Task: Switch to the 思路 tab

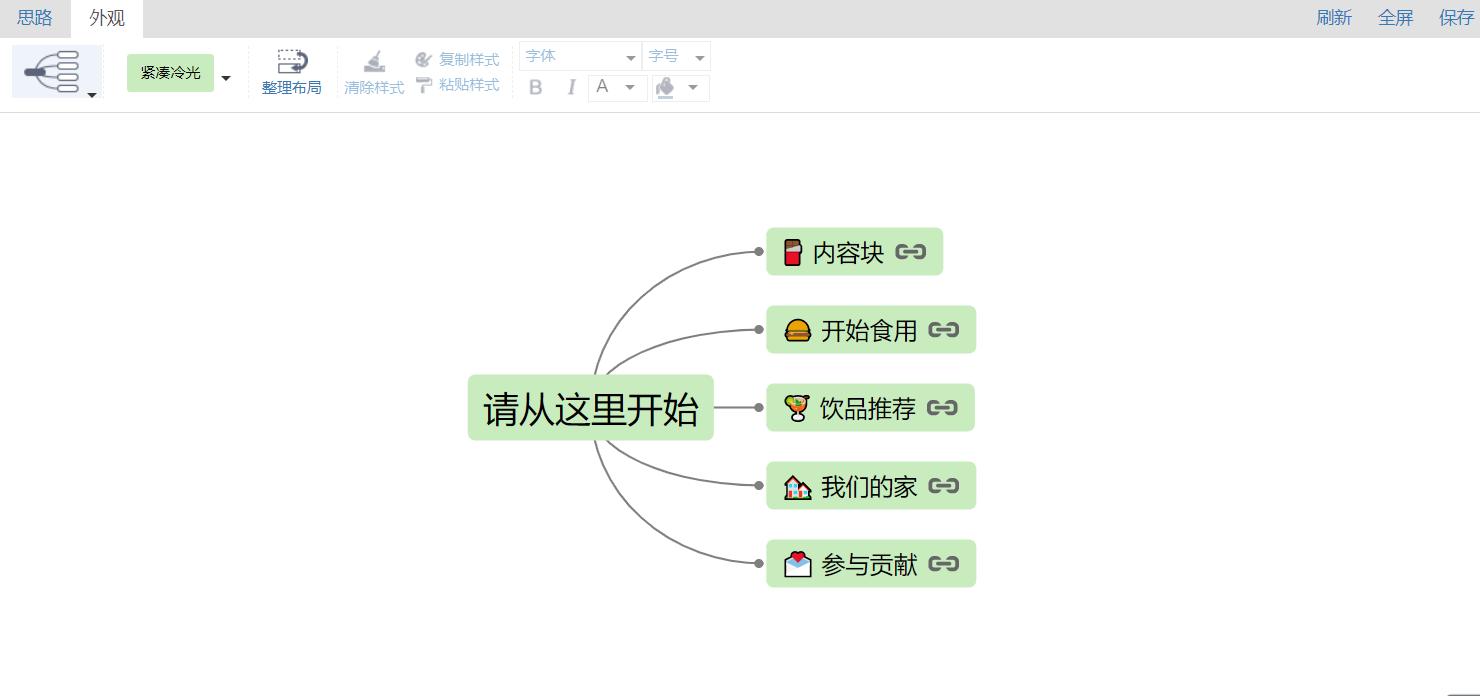Action: point(35,18)
